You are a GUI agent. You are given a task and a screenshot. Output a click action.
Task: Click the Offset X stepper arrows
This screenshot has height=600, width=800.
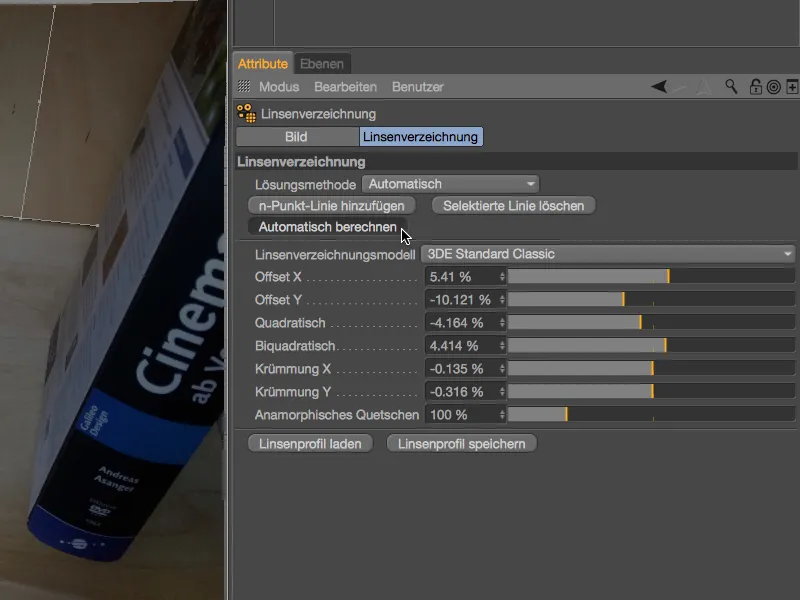tap(503, 277)
